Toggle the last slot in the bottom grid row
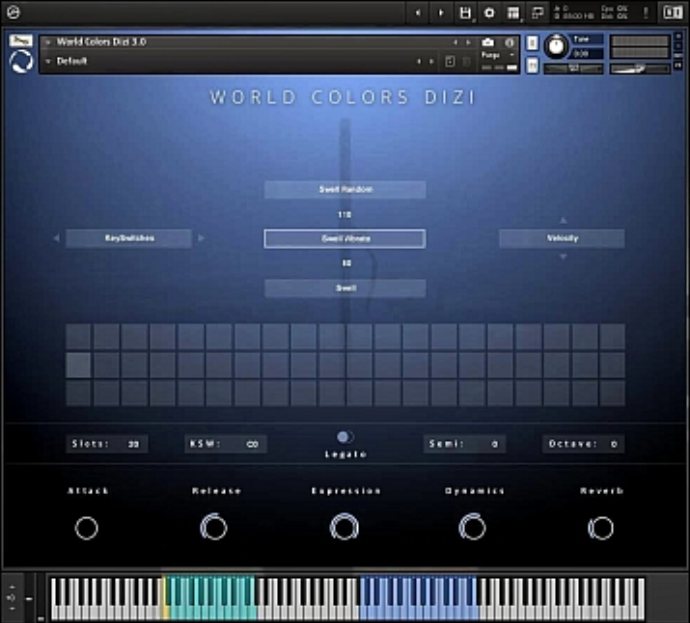 (612, 393)
